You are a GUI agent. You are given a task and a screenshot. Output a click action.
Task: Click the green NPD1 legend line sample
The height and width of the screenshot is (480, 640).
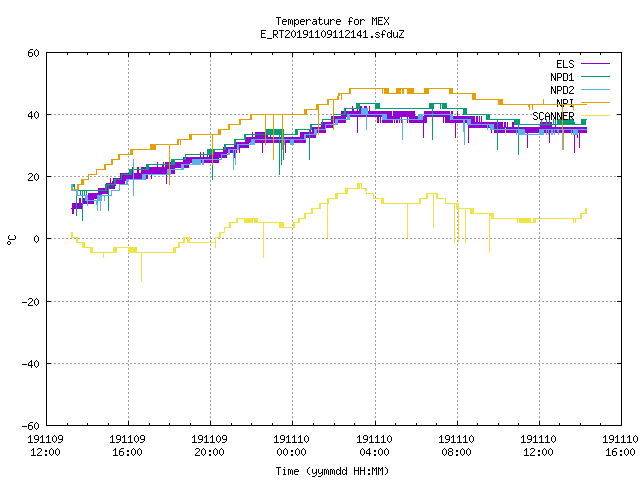tap(595, 76)
